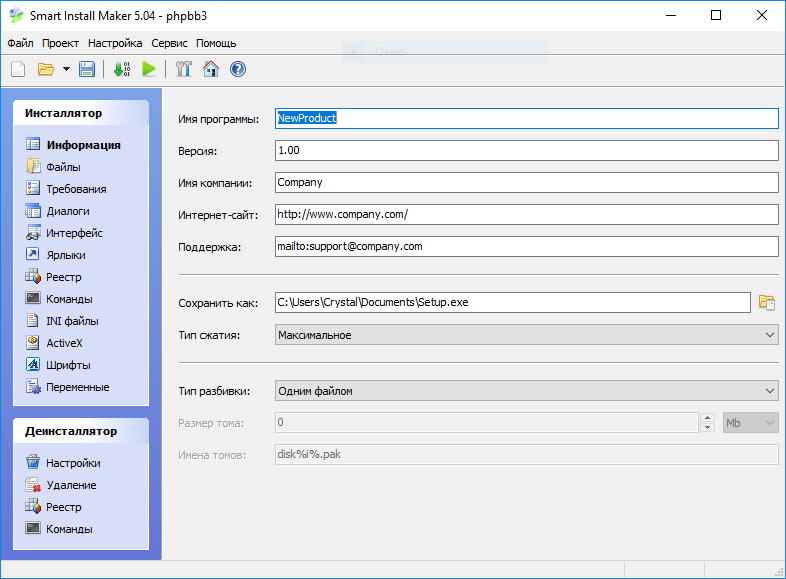Image resolution: width=786 pixels, height=579 pixels.
Task: Open the Шрифты section
Action: pos(58,365)
